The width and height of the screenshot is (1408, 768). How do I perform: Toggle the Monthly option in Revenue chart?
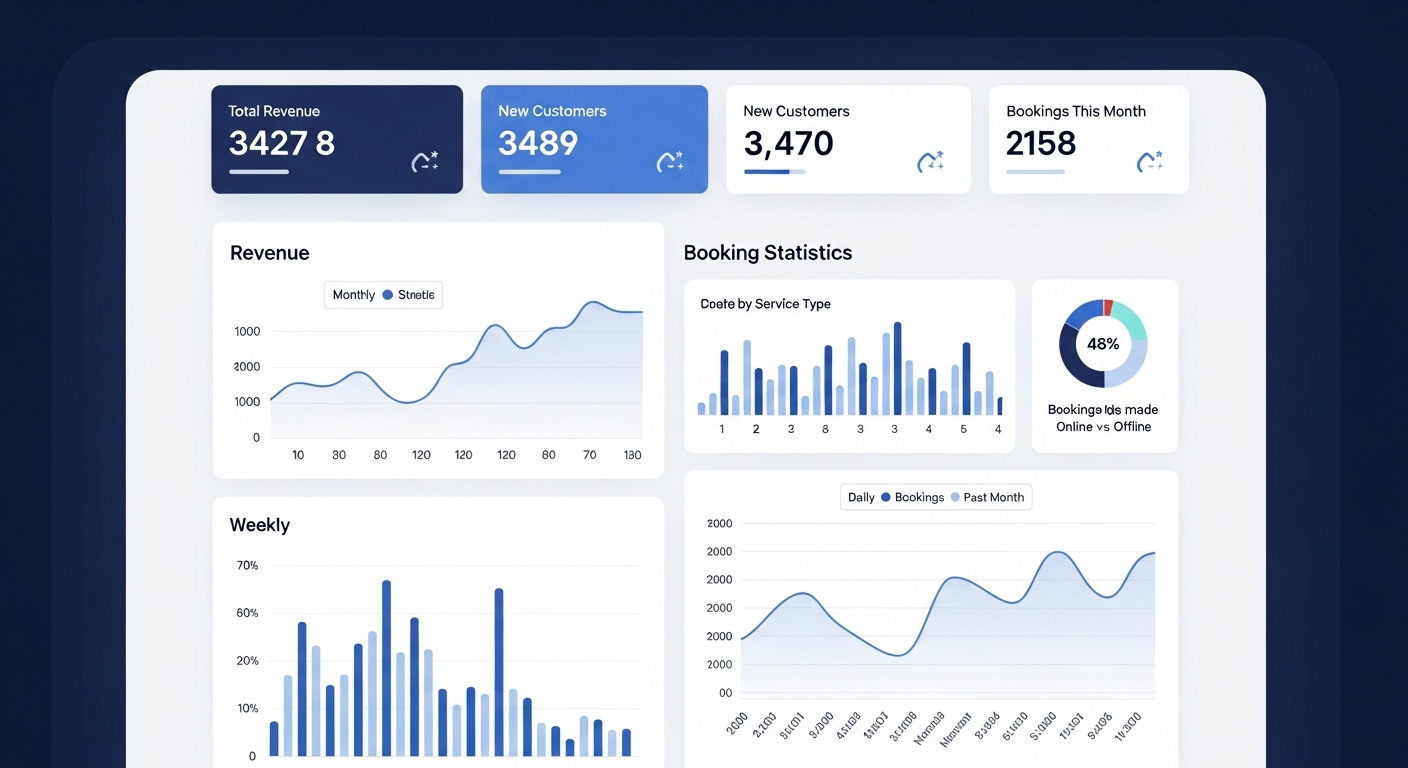pyautogui.click(x=354, y=295)
